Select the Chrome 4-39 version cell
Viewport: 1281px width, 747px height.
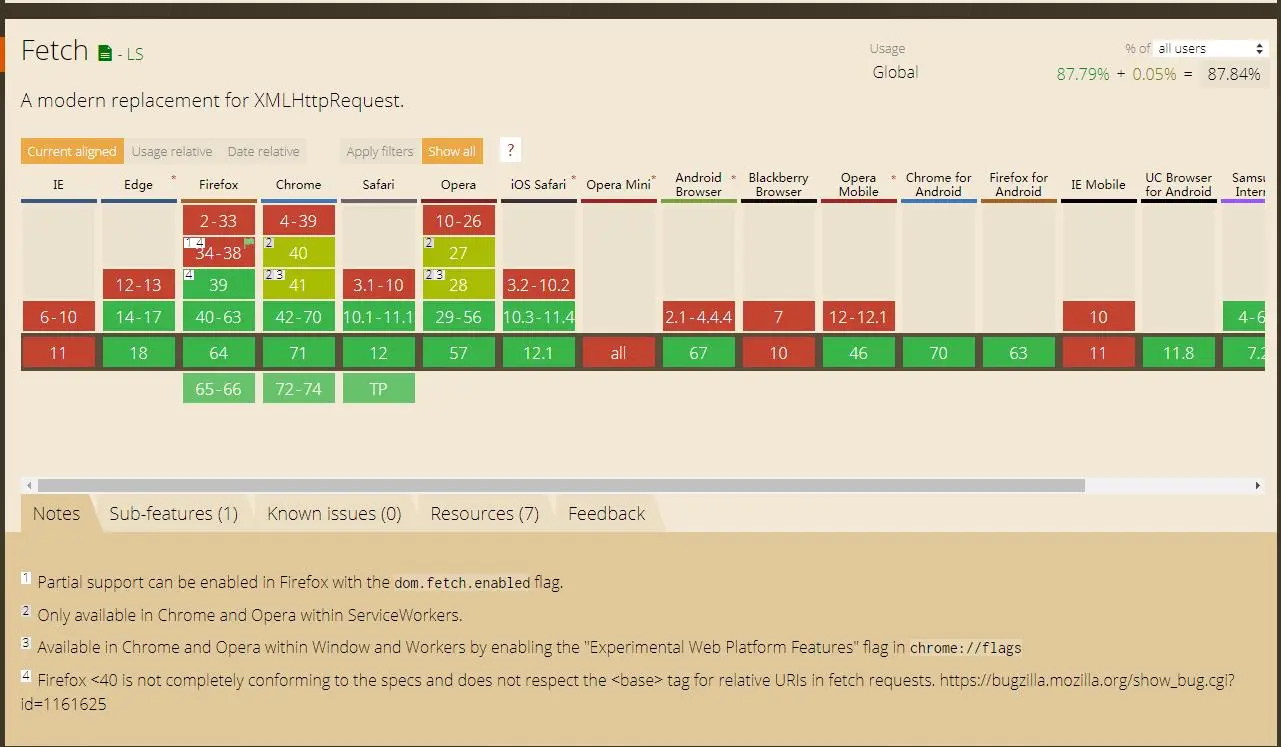click(298, 221)
